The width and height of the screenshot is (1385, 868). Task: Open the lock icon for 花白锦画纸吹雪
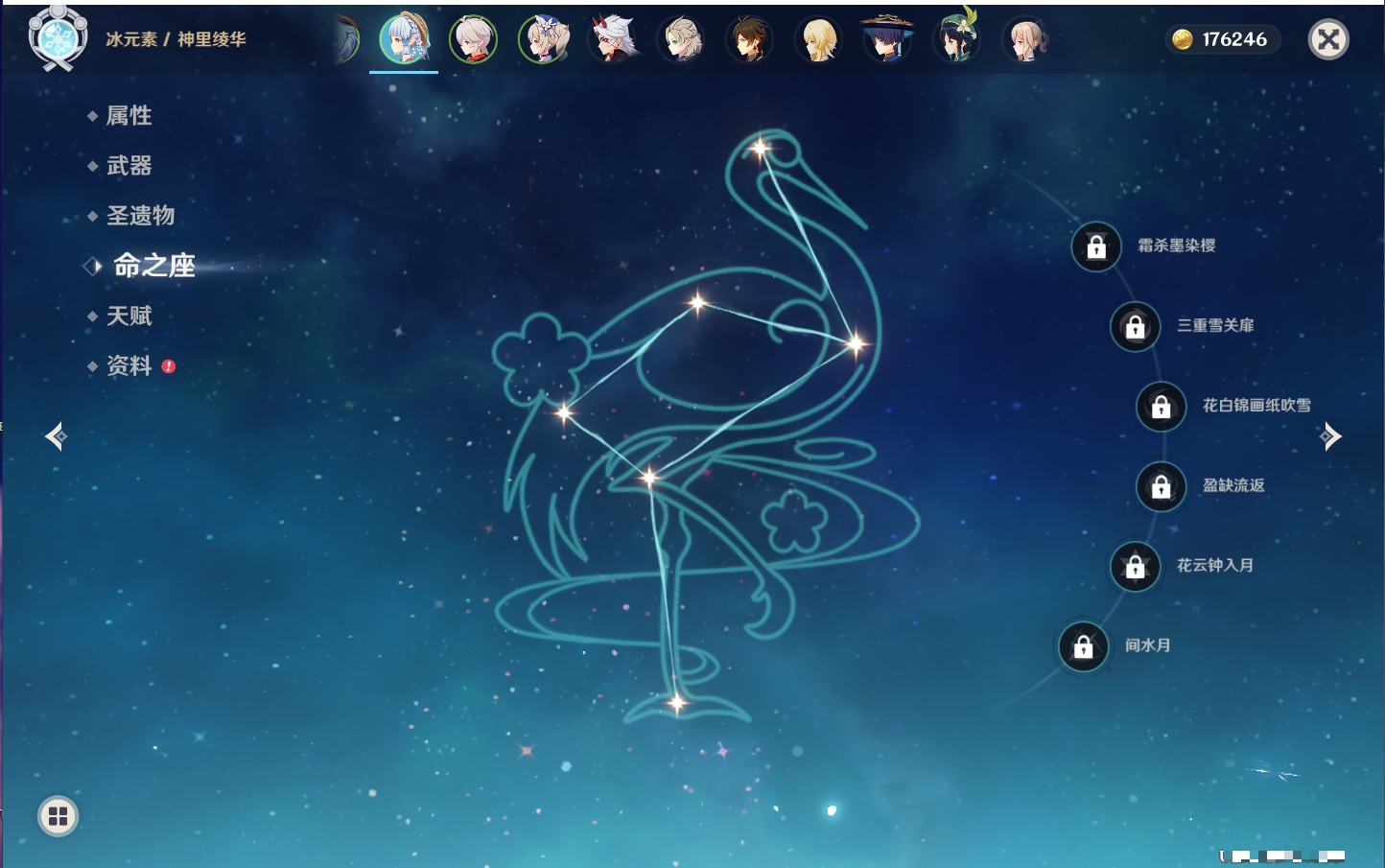(x=1162, y=407)
